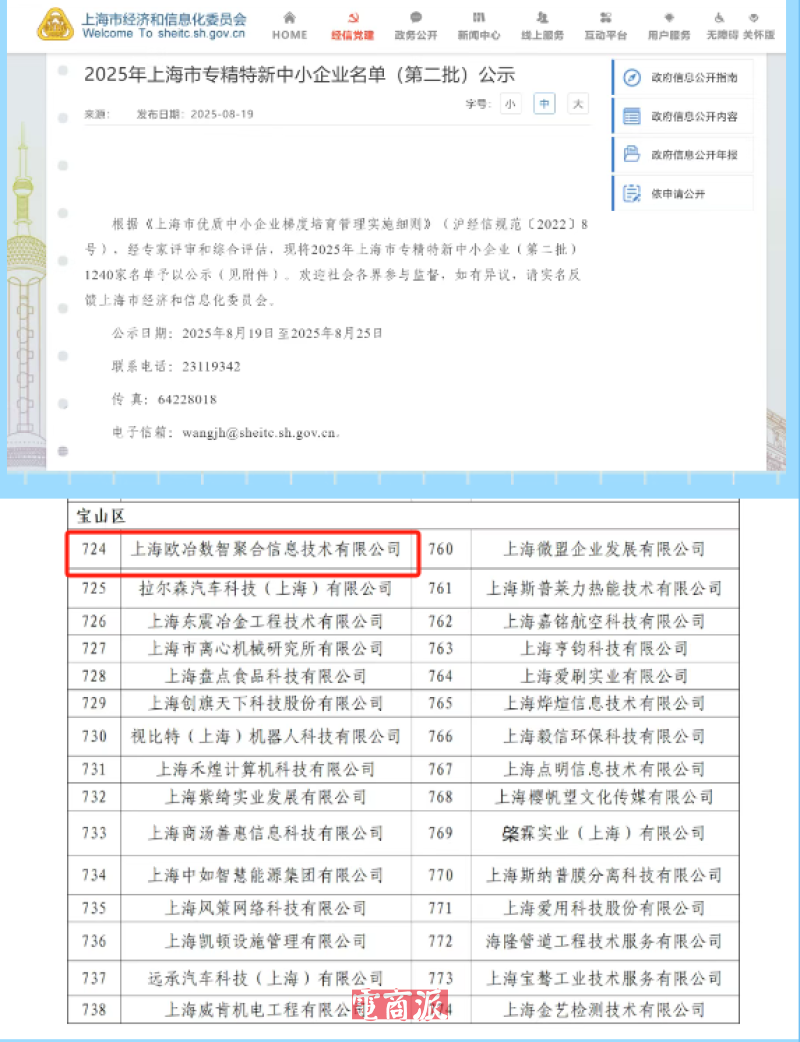
Task: Click row number 733 in the table
Action: coord(94,833)
